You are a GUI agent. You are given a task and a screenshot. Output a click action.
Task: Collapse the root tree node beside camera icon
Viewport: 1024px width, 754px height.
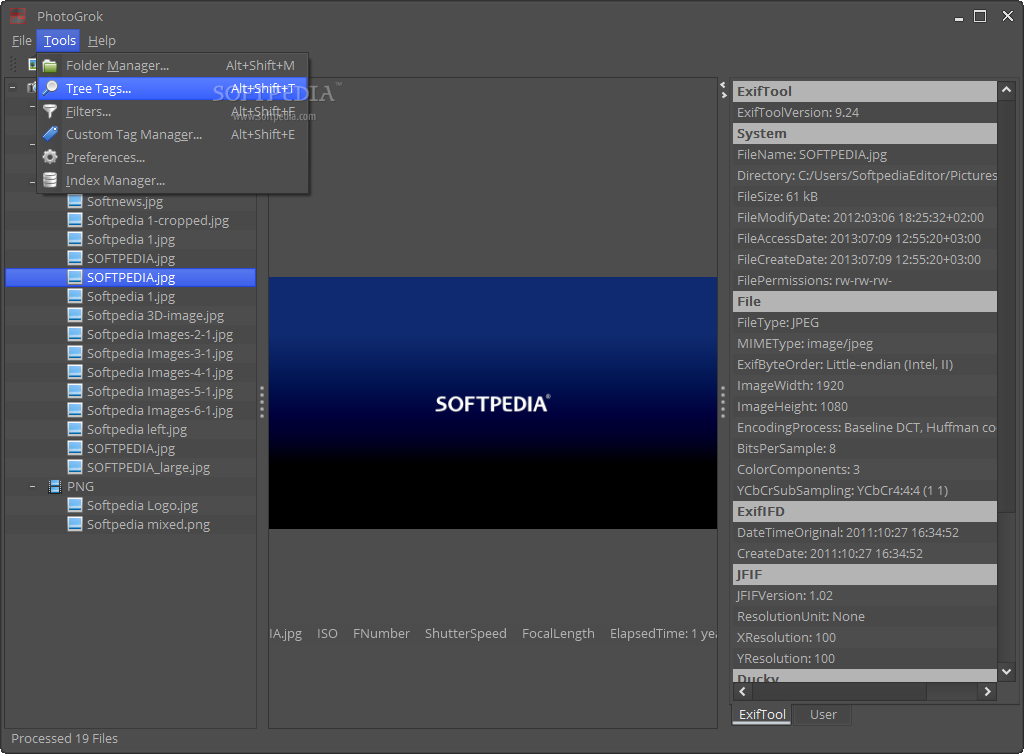[12, 87]
